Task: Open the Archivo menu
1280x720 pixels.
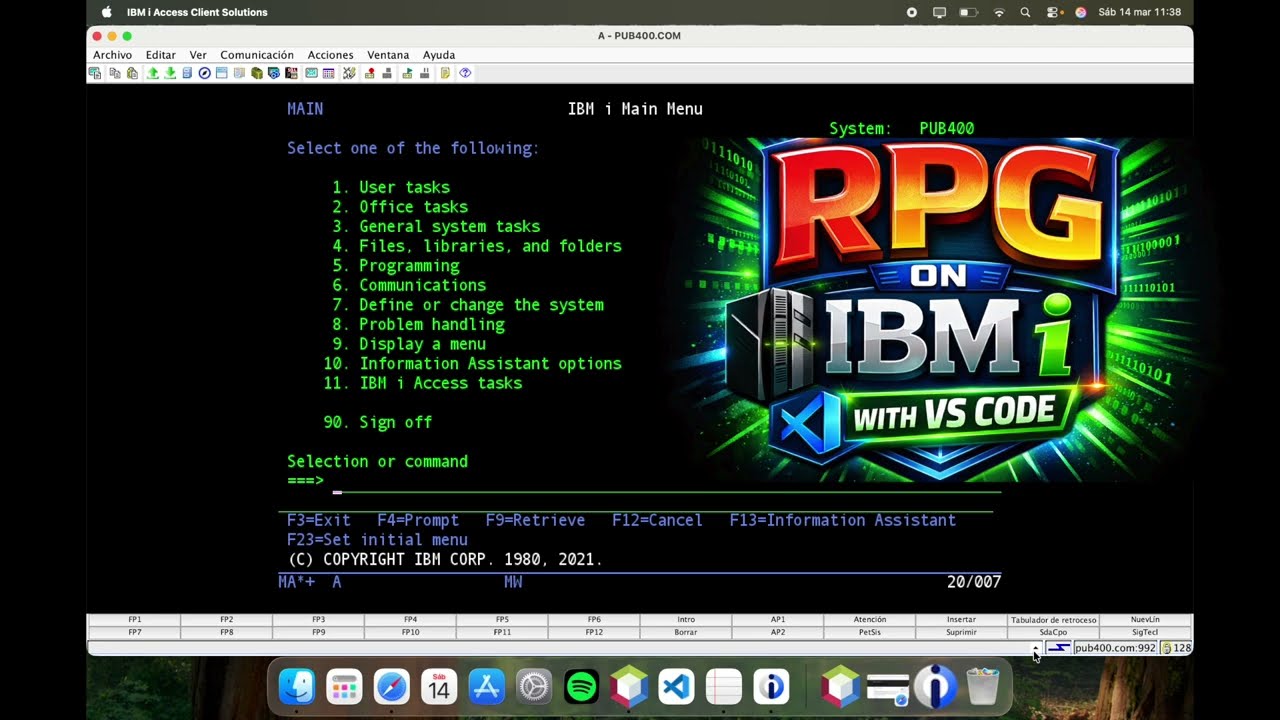Action: (x=112, y=55)
